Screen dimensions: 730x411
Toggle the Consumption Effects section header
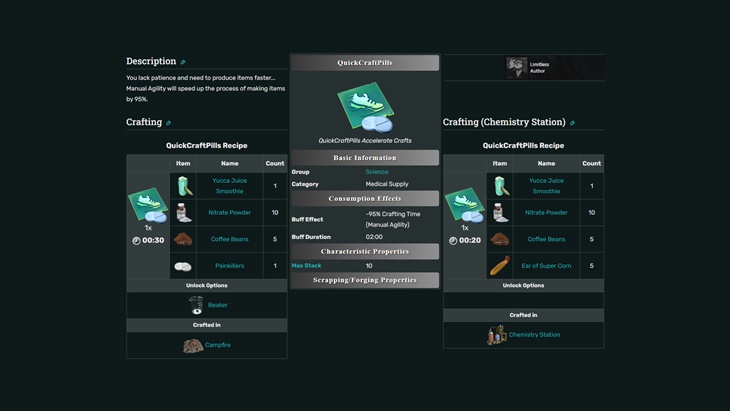(364, 198)
